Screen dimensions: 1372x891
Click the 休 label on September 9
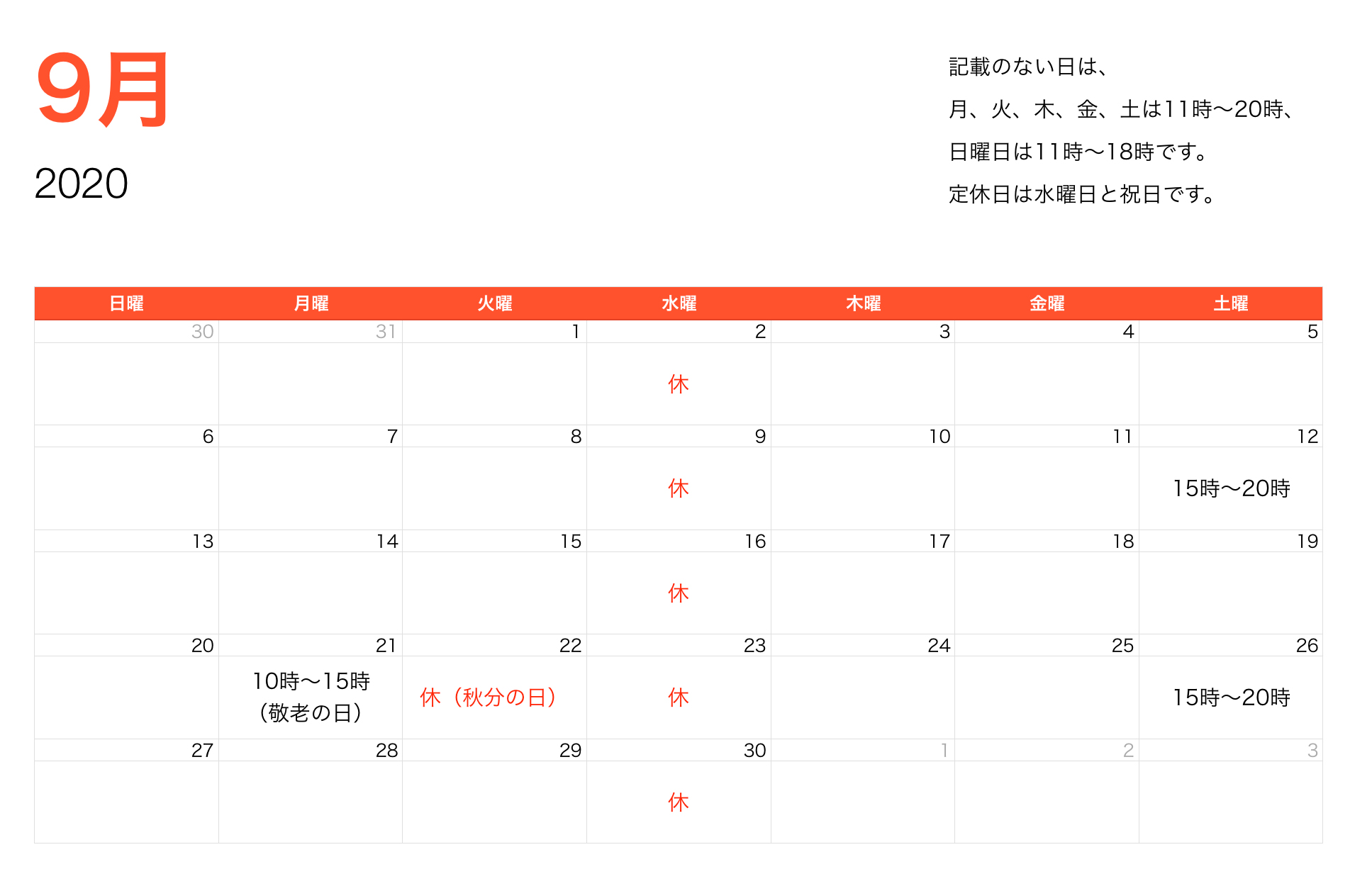[x=678, y=488]
